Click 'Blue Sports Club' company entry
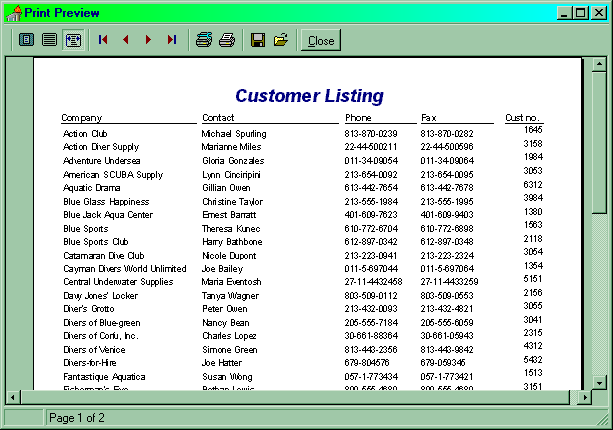Image resolution: width=613 pixels, height=430 pixels. [x=96, y=242]
